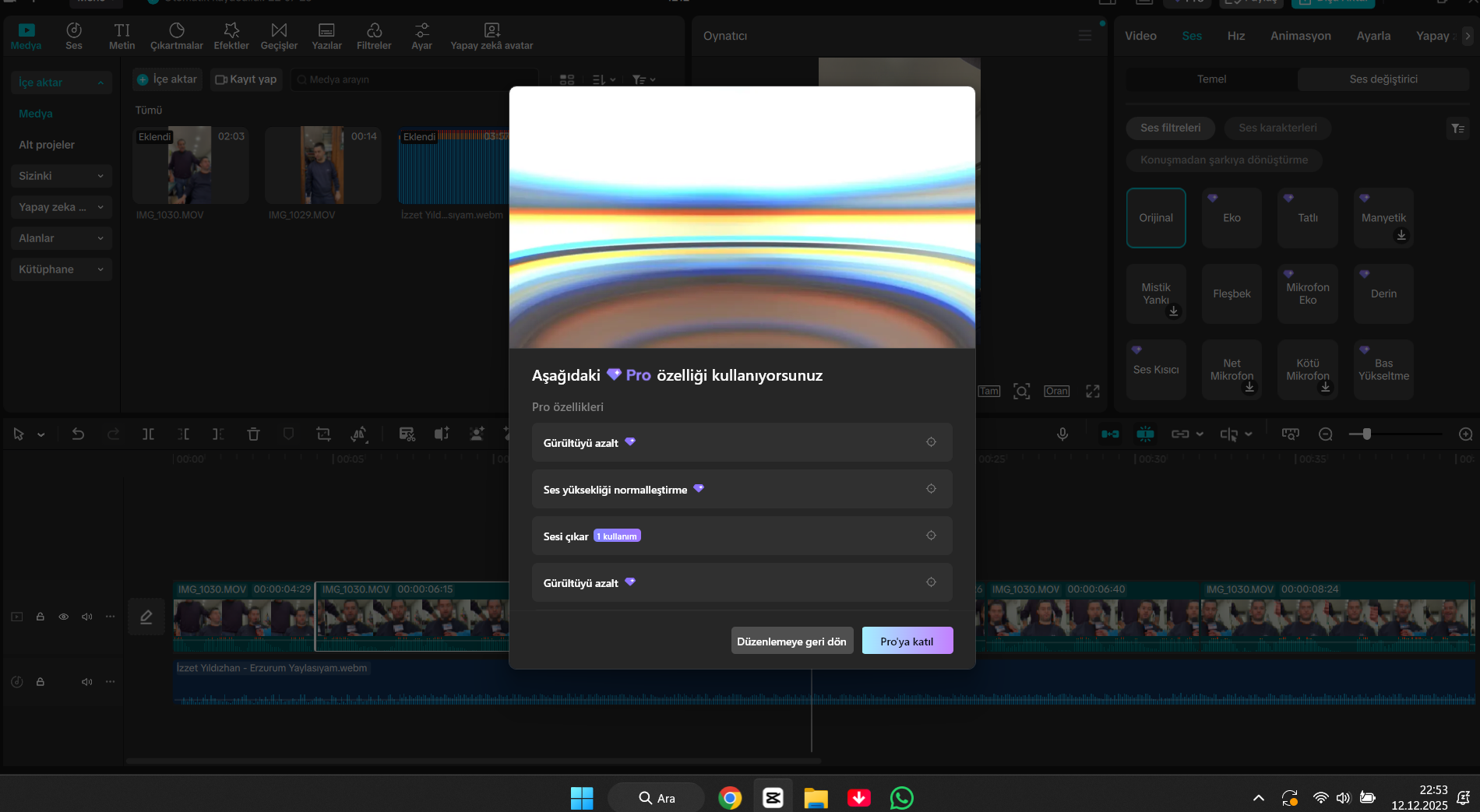The image size is (1480, 812).
Task: Open the media filter dropdown
Action: pyautogui.click(x=644, y=79)
